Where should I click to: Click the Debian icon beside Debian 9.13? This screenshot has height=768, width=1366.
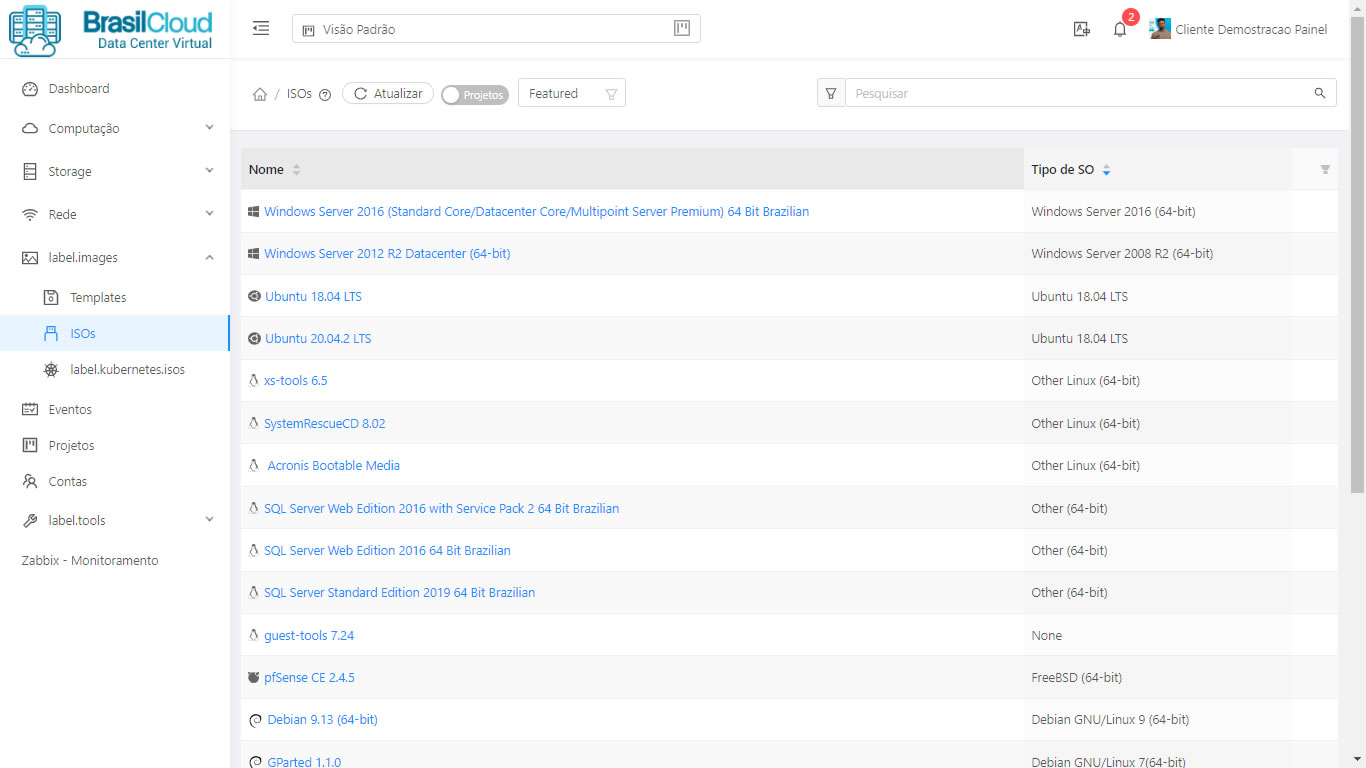pos(255,720)
